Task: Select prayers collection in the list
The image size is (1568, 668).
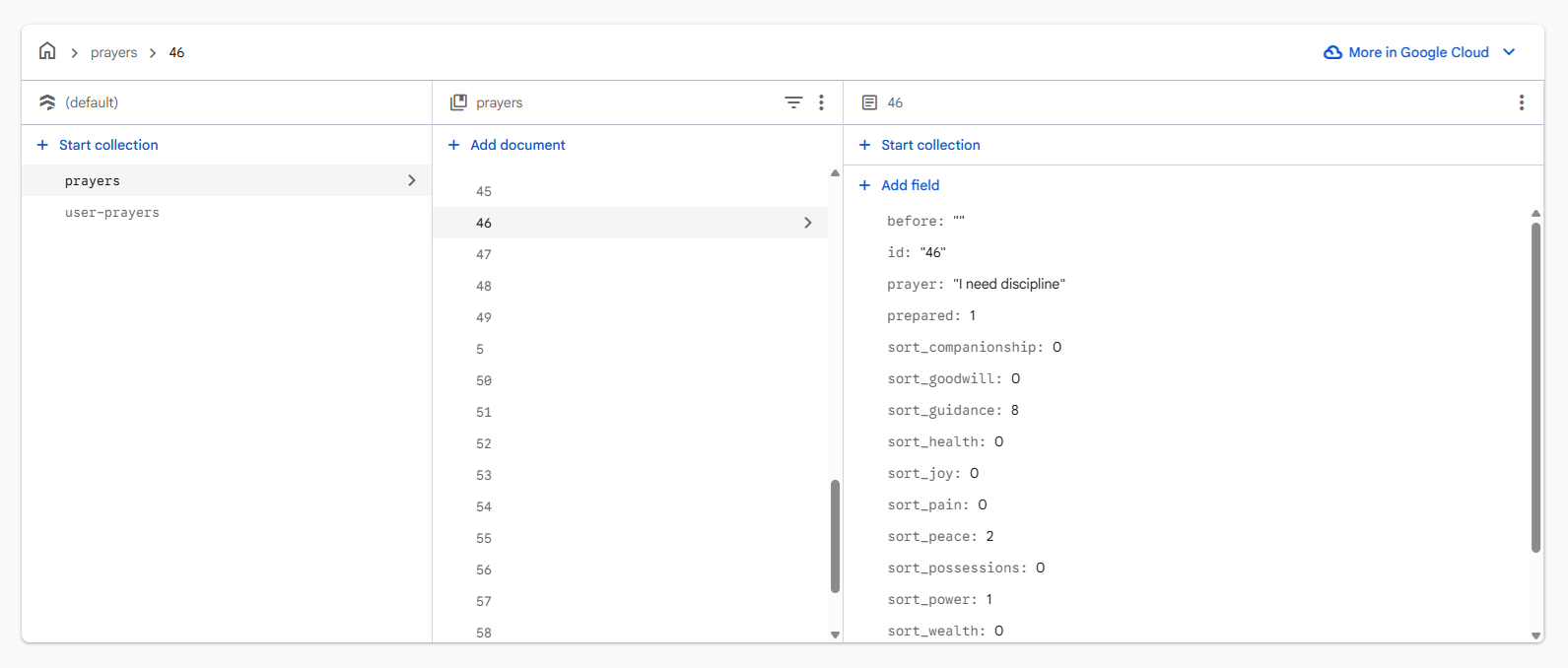Action: click(x=226, y=180)
